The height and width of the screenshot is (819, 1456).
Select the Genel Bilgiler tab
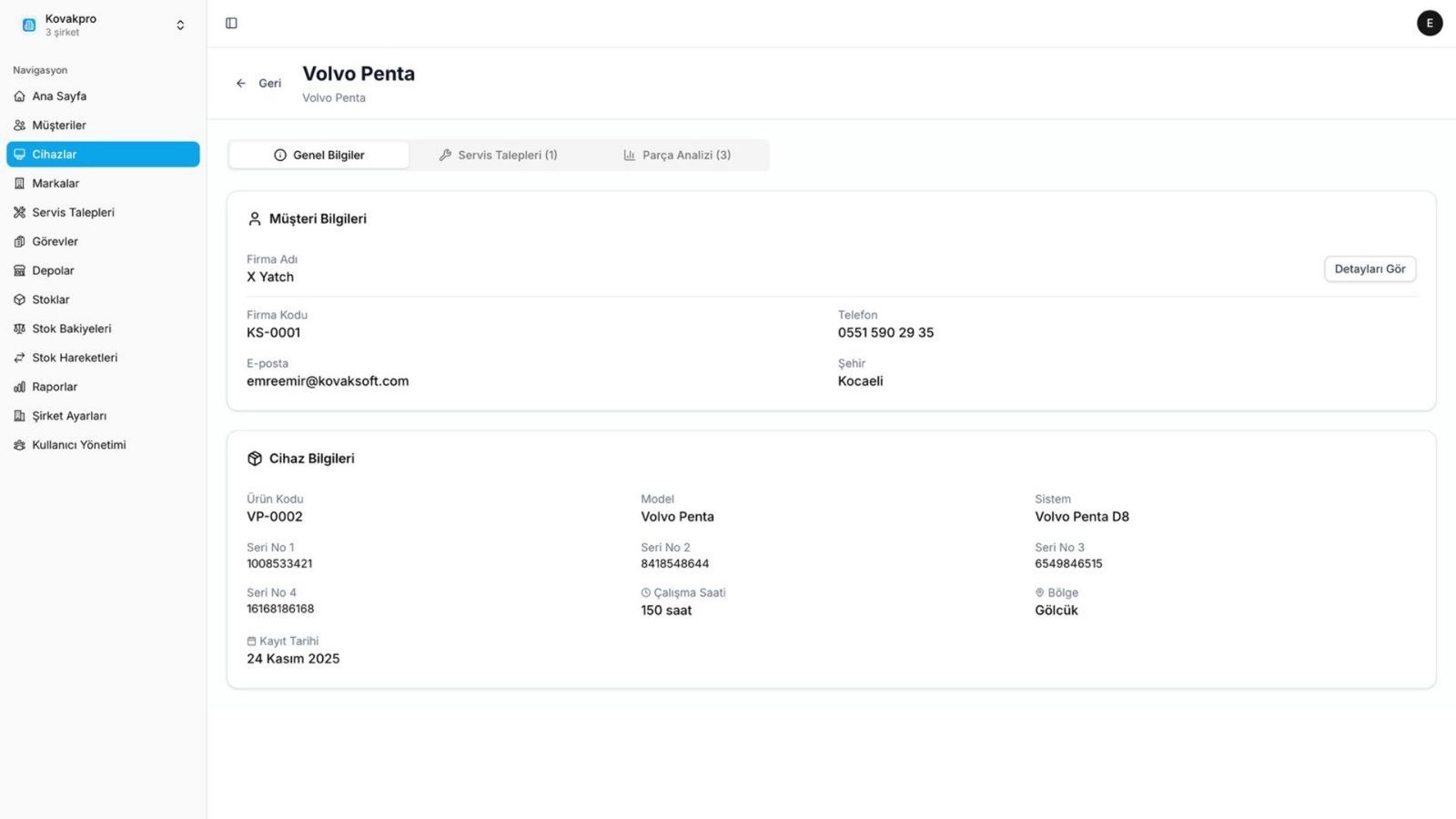(319, 156)
